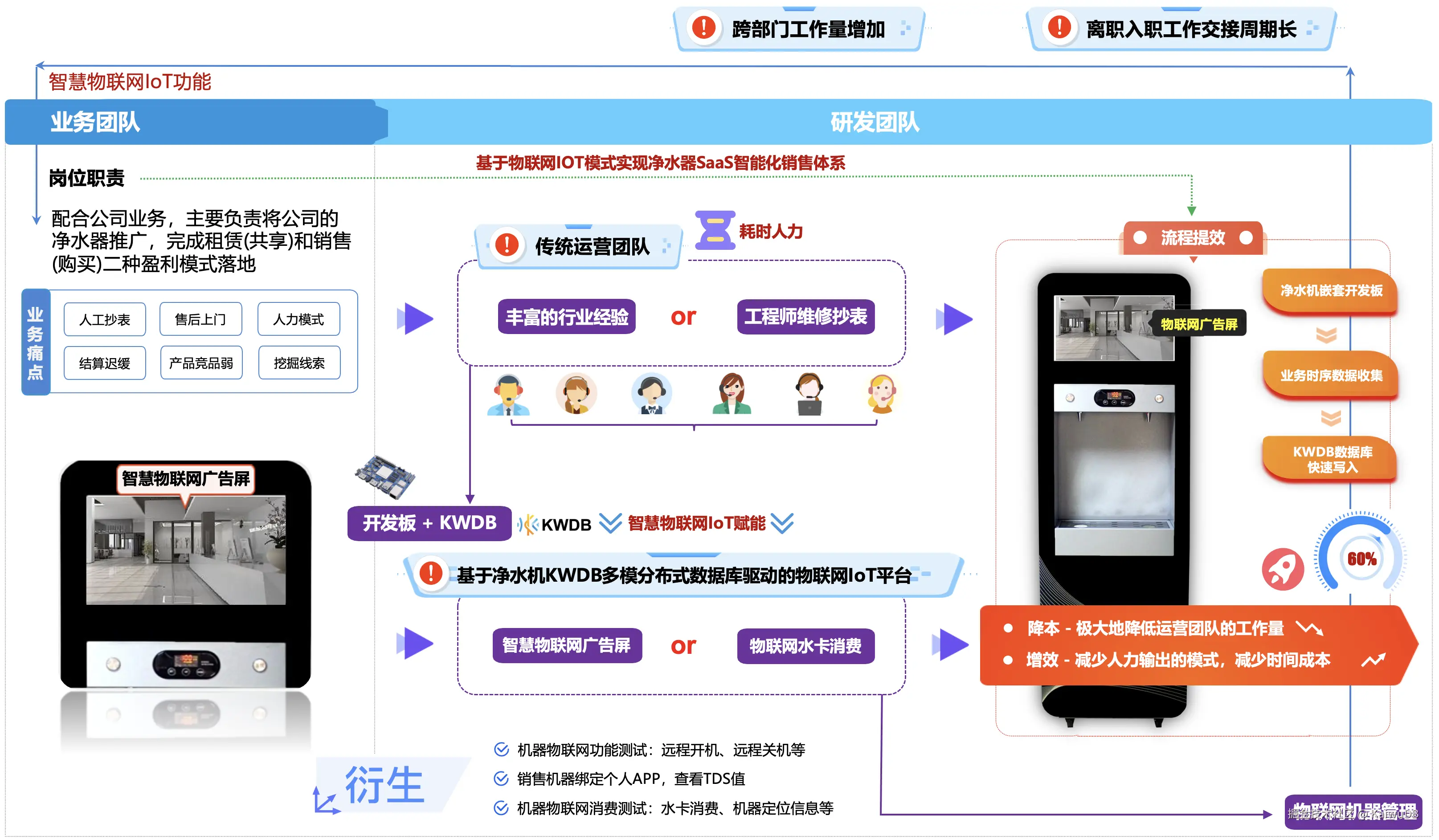Click the checkmark beside 销售机器绑定个人APP
1439x840 pixels.
pos(501,779)
